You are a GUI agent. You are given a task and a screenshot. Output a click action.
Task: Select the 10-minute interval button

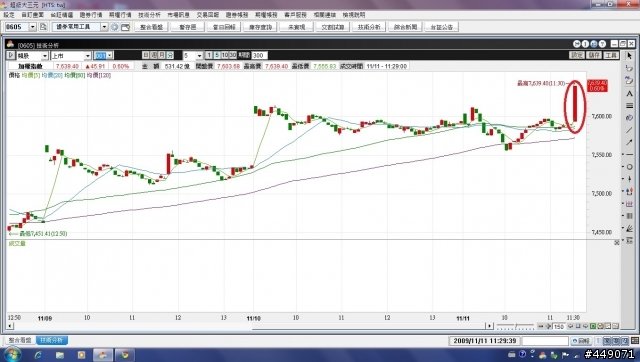(225, 55)
